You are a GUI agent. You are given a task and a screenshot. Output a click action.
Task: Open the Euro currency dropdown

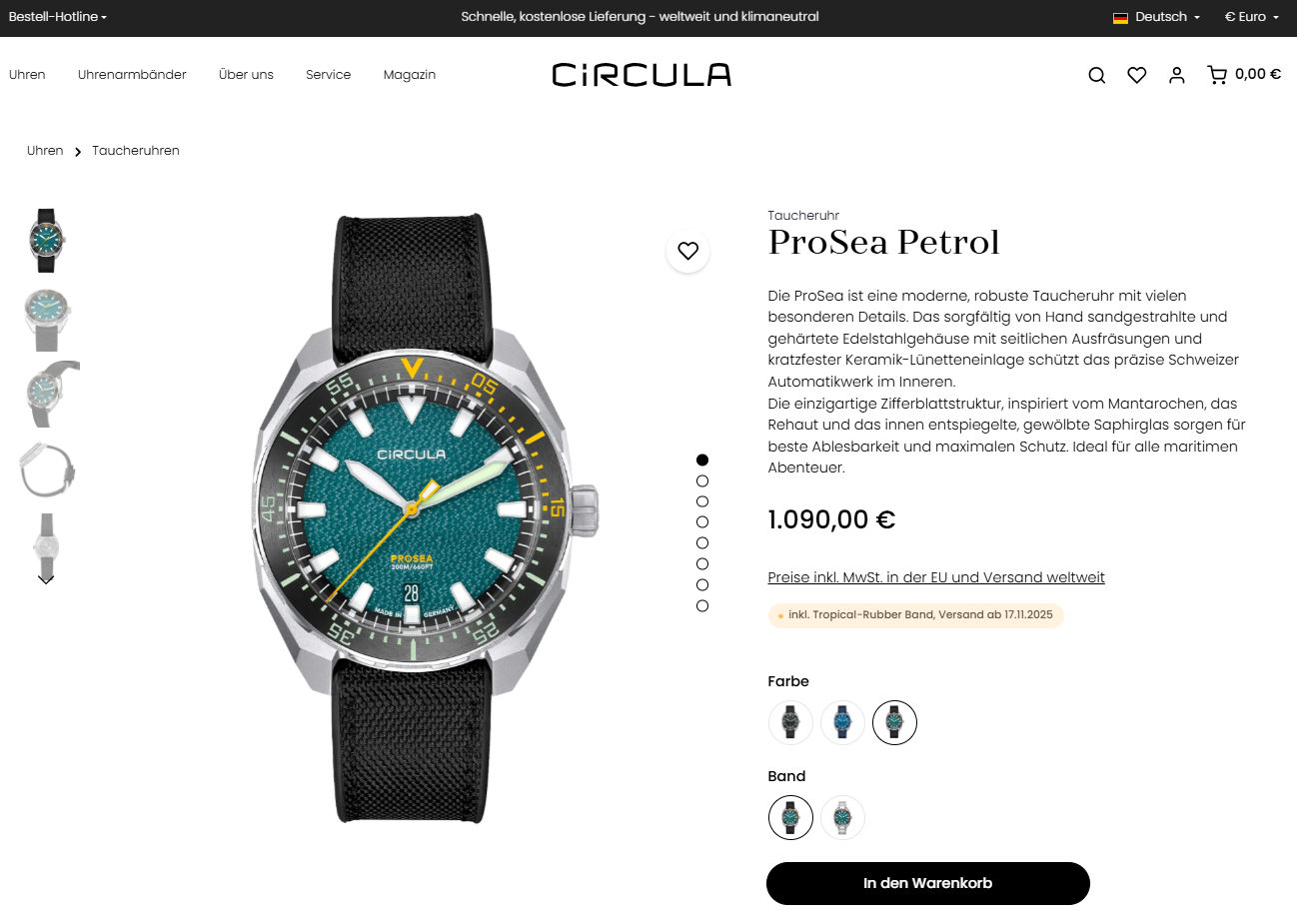(x=1252, y=17)
